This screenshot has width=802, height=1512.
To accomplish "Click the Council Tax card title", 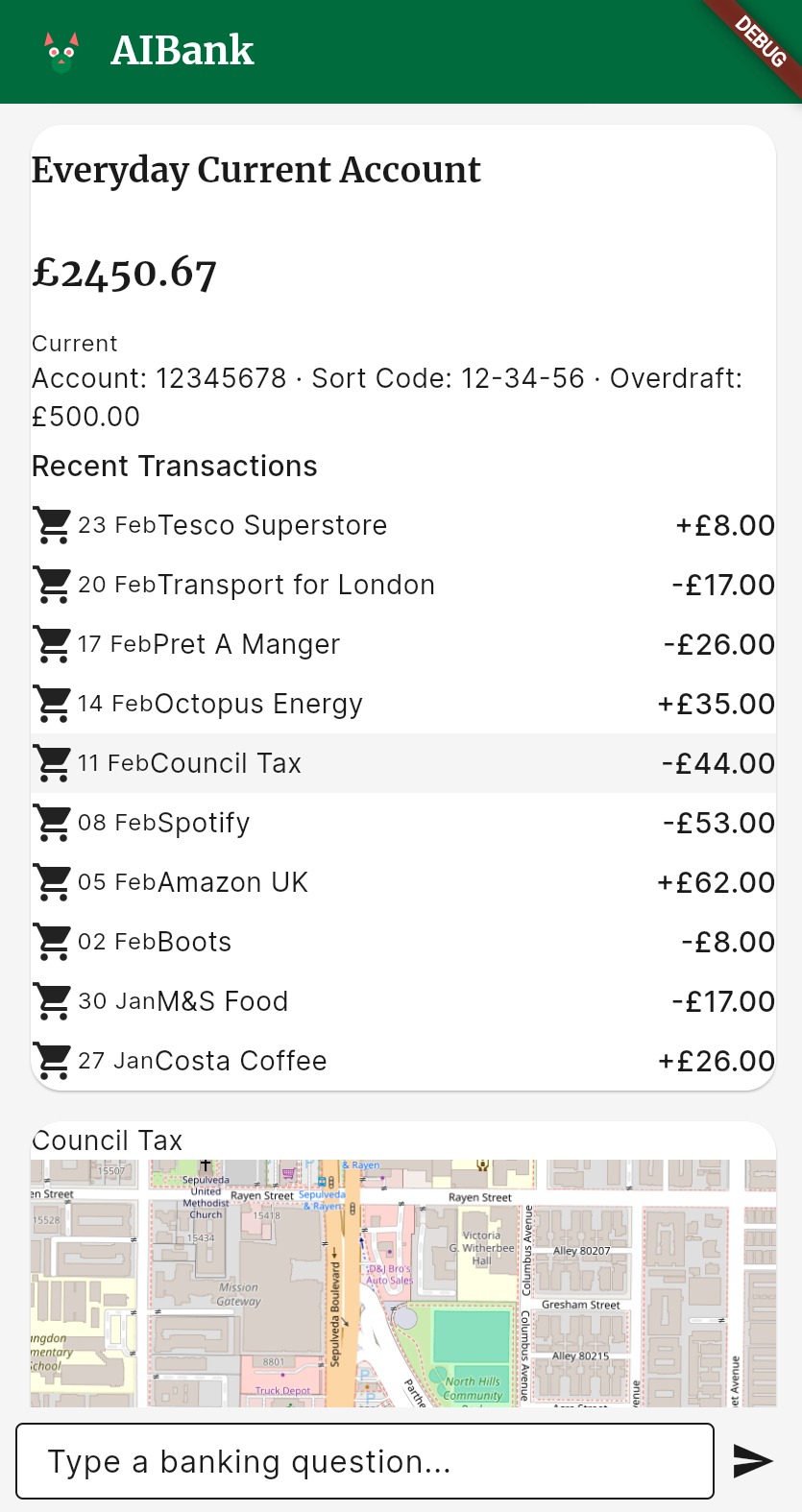I will click(107, 1140).
